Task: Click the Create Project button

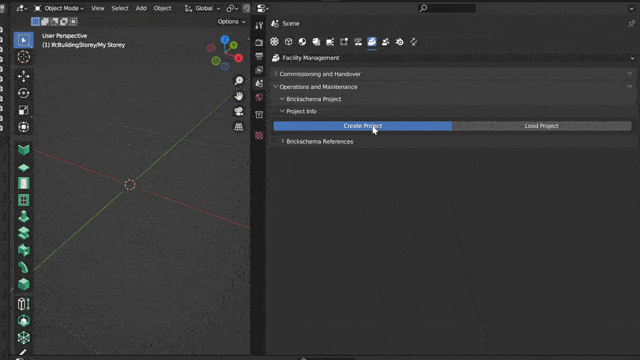Action: tap(363, 126)
